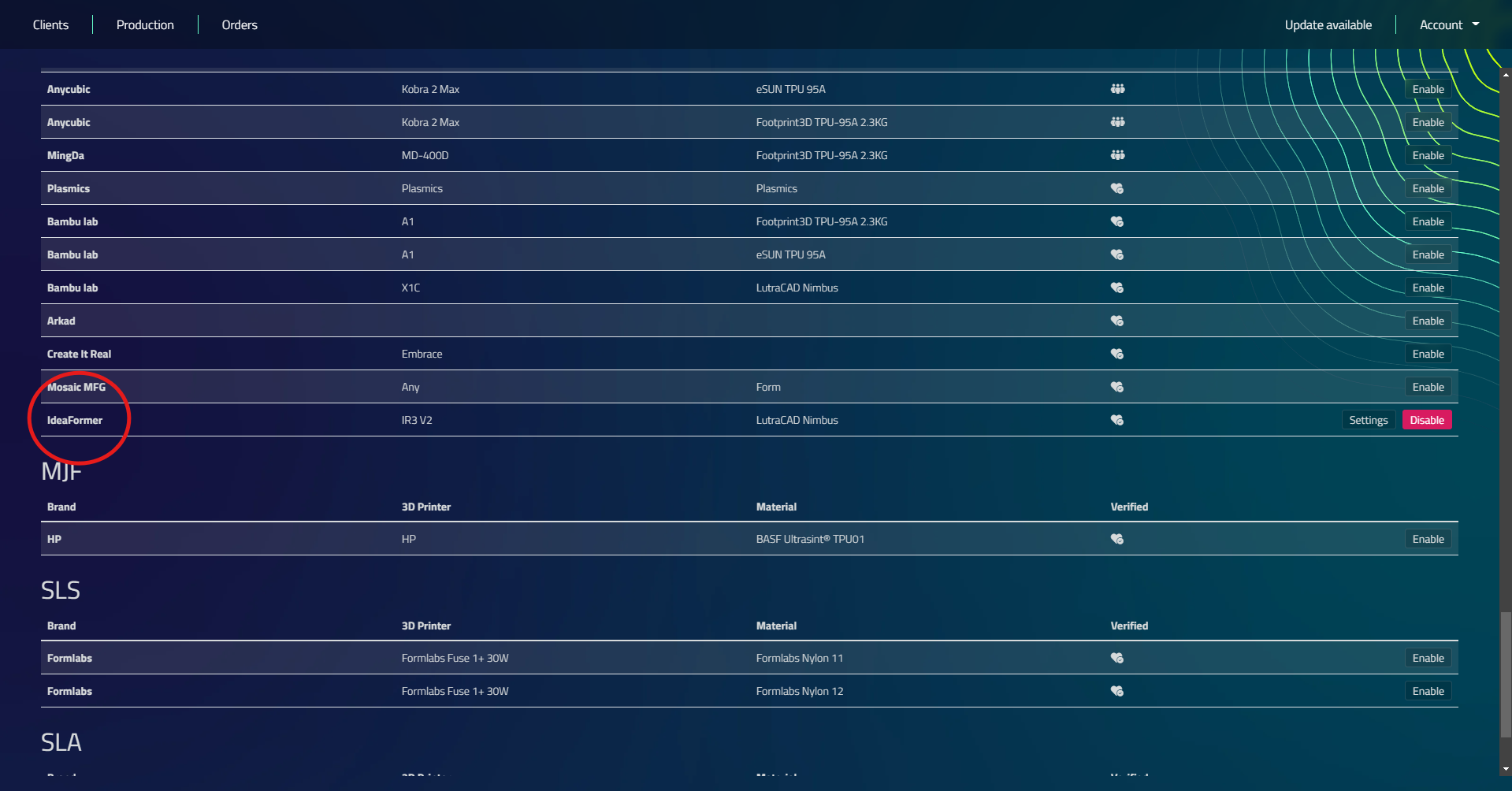Click the Formlabs Nylon 12 material cell

tap(800, 691)
